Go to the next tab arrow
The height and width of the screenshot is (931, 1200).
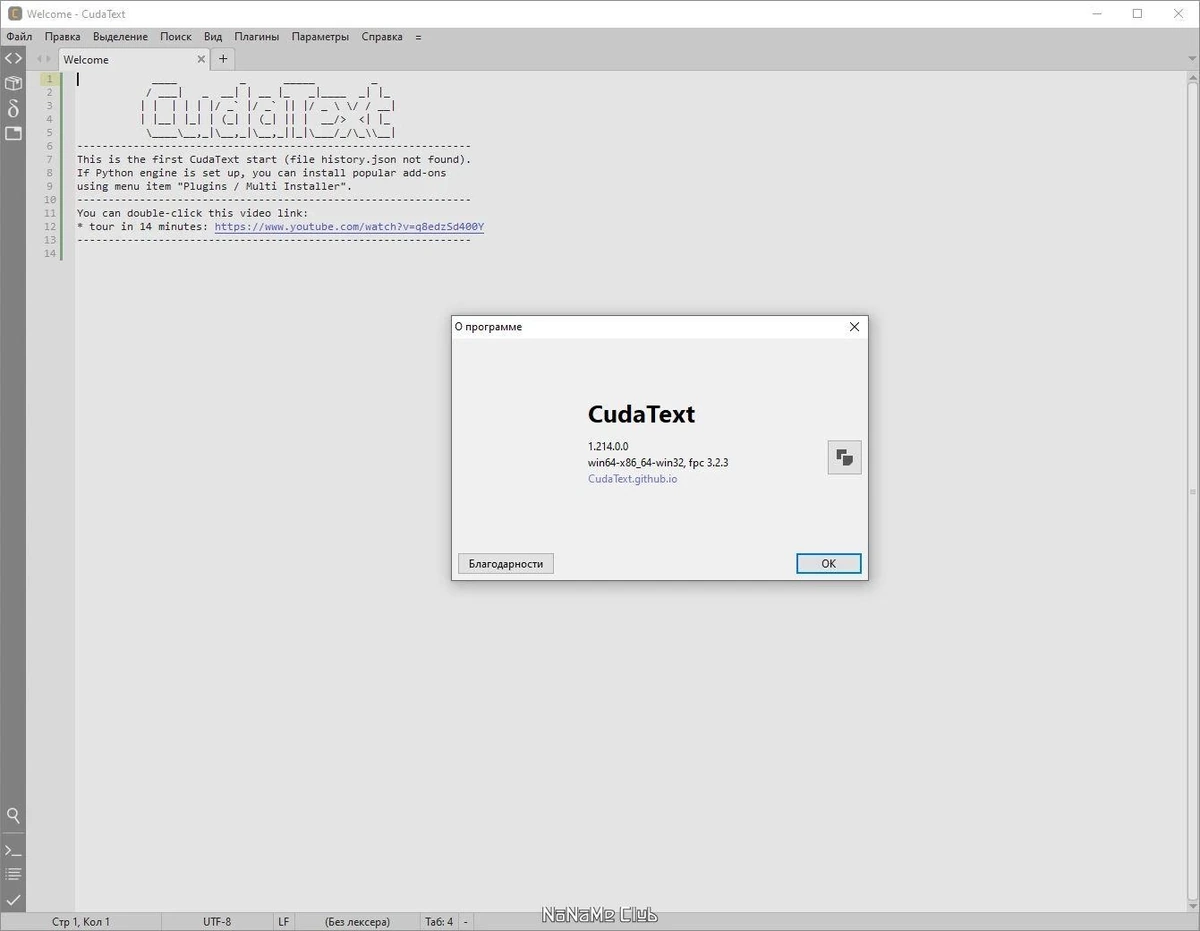(x=48, y=59)
